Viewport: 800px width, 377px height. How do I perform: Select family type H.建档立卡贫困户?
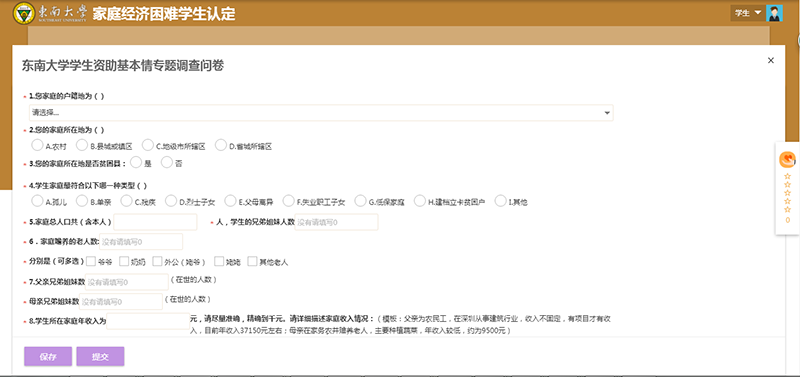[420, 201]
